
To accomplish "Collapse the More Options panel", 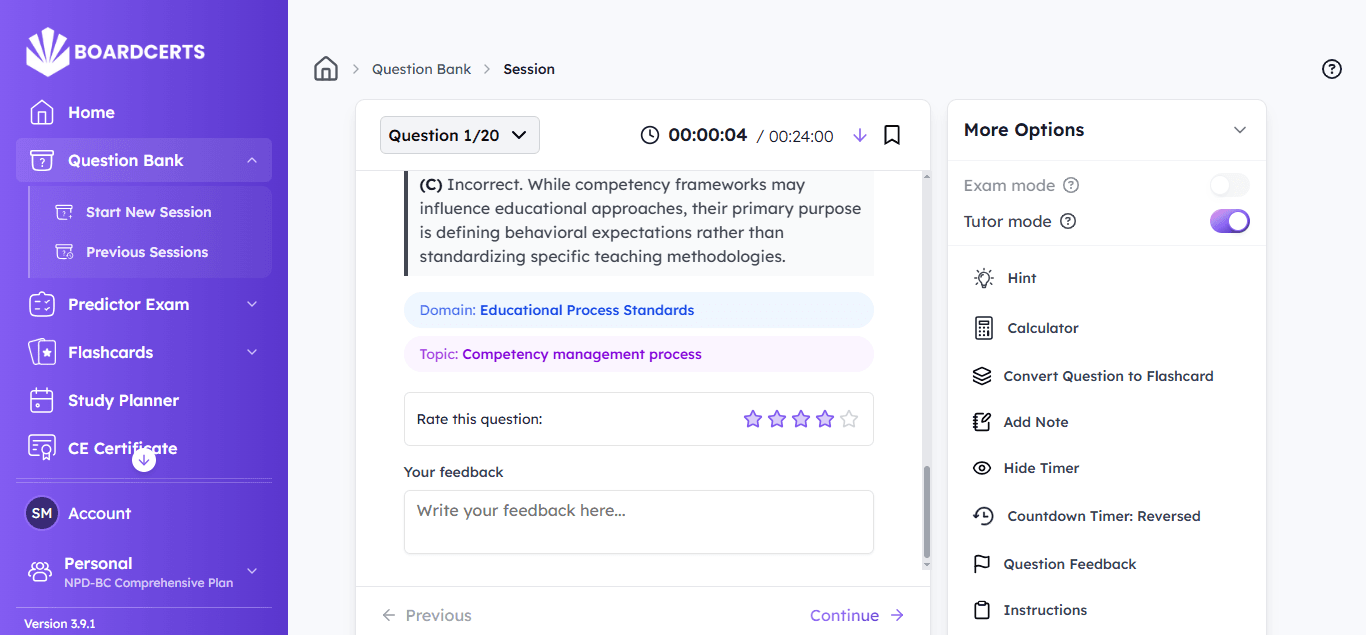I will click(1240, 130).
